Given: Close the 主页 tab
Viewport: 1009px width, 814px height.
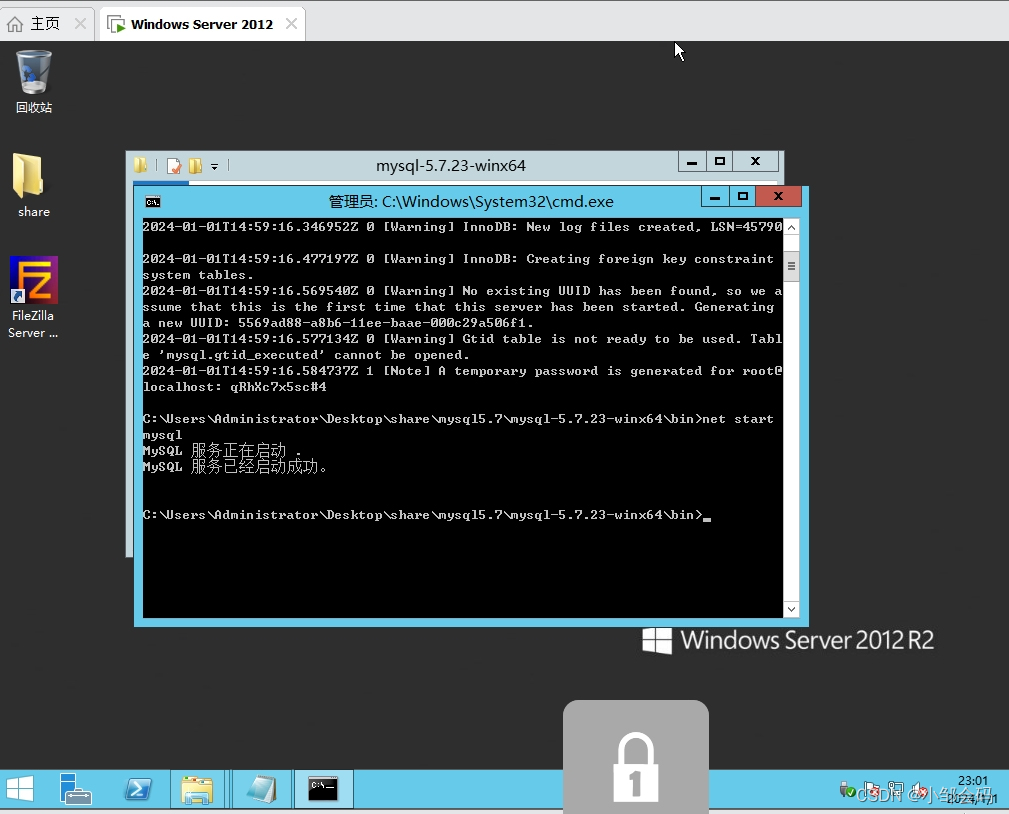Looking at the screenshot, I should (x=80, y=24).
